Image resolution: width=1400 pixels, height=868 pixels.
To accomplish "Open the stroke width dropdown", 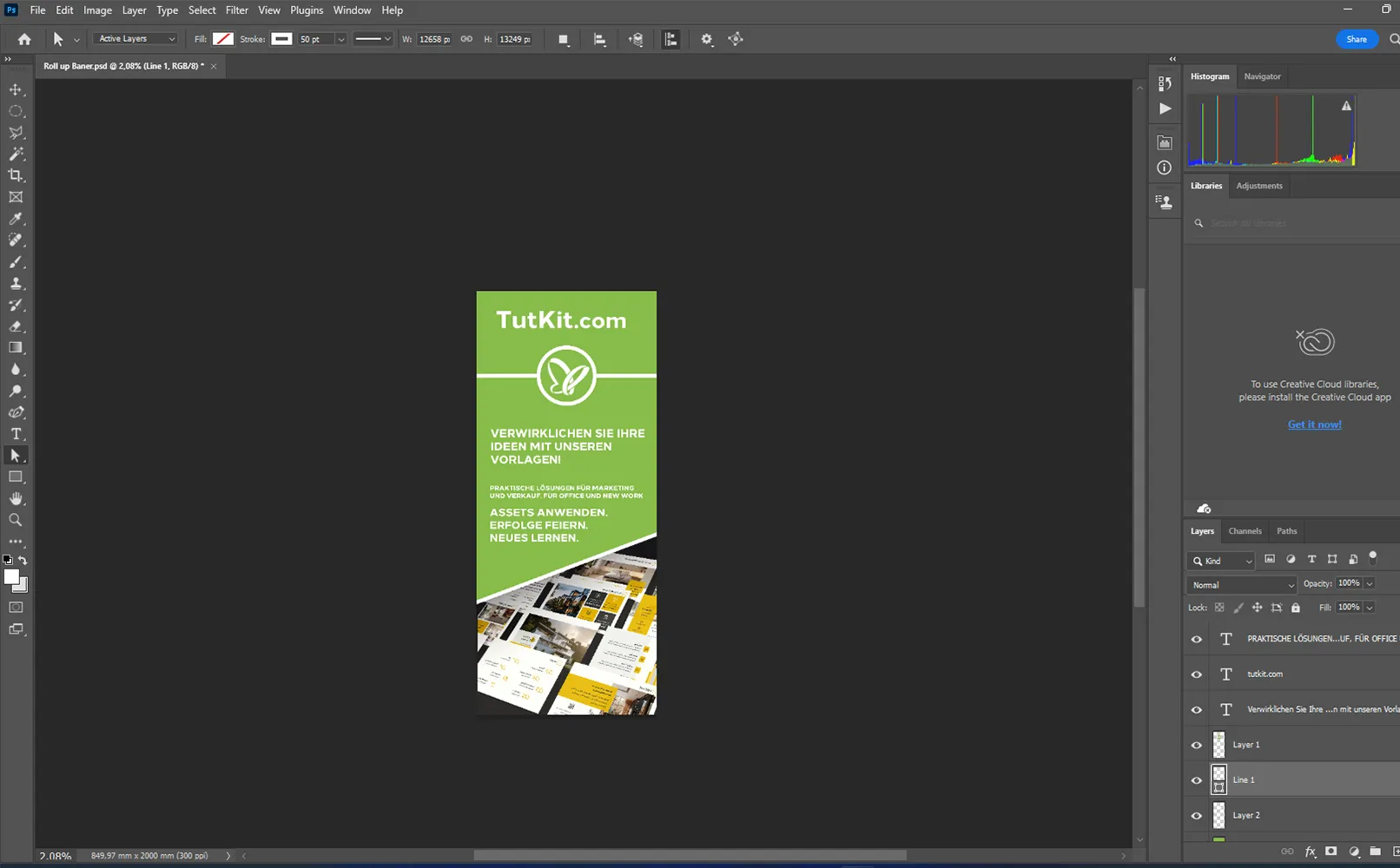I will (341, 39).
